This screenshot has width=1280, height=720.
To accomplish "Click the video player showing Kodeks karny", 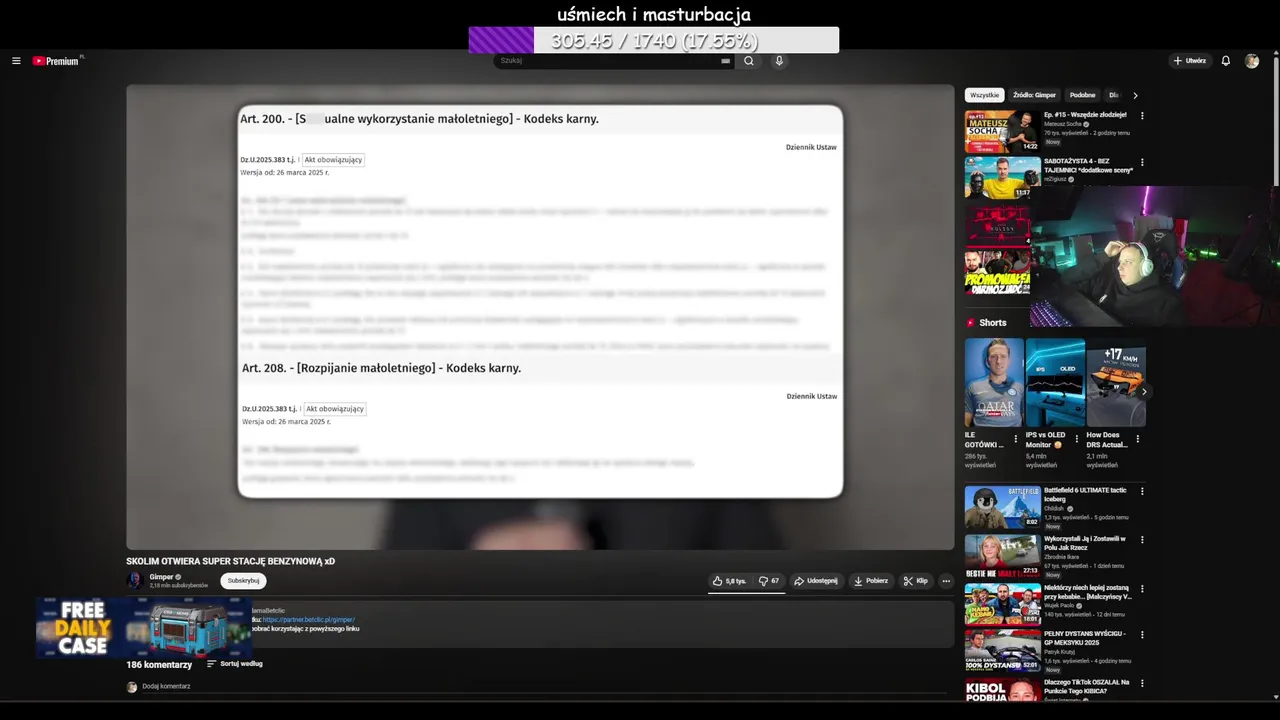I will coord(540,317).
